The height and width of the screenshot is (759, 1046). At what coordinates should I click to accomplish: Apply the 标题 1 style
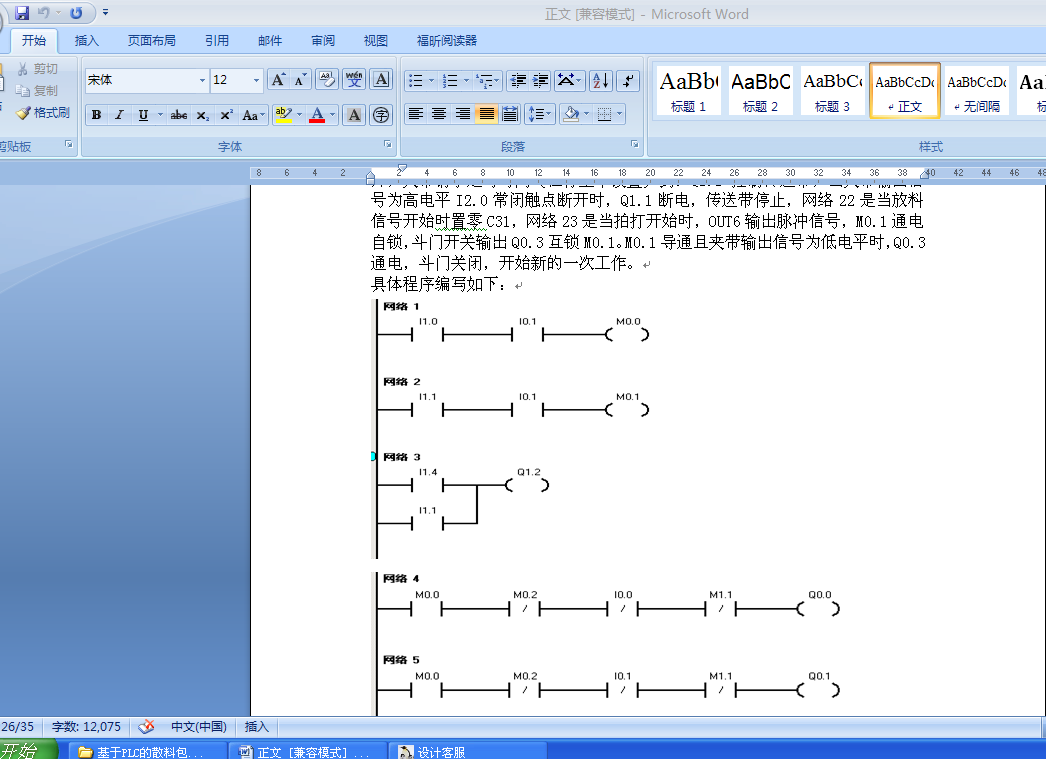(688, 90)
